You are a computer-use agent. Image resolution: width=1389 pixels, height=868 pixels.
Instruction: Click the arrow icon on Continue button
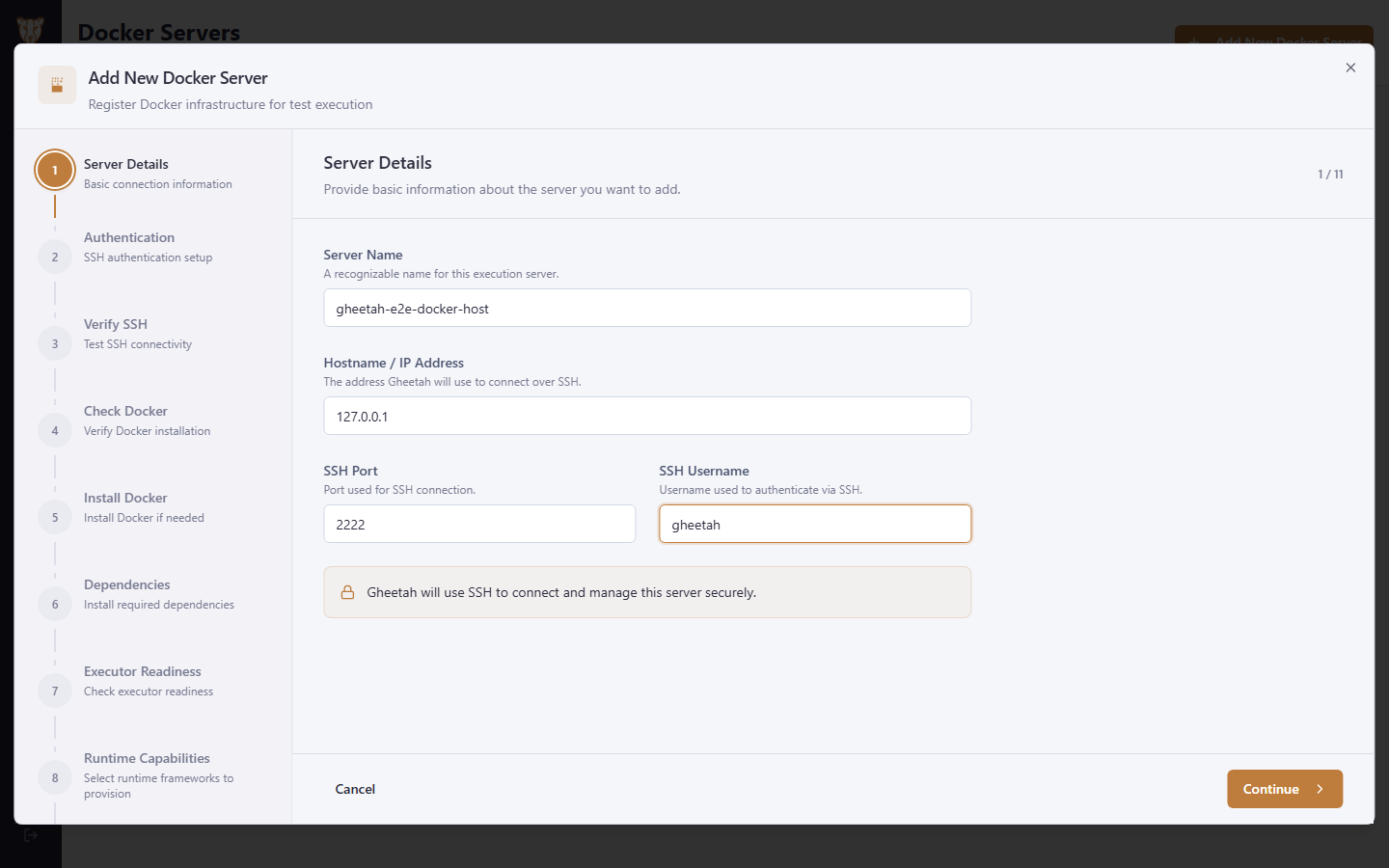pyautogui.click(x=1320, y=789)
